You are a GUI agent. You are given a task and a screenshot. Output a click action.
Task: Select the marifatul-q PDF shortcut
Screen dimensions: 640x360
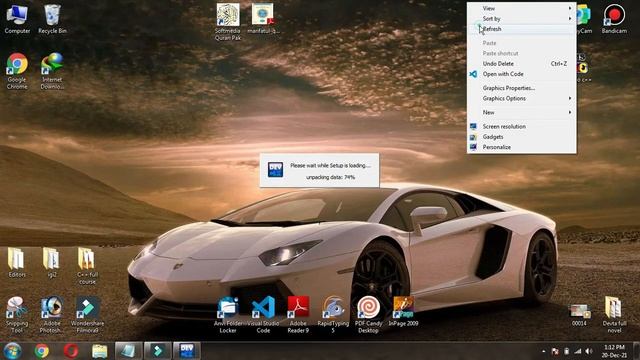[263, 19]
